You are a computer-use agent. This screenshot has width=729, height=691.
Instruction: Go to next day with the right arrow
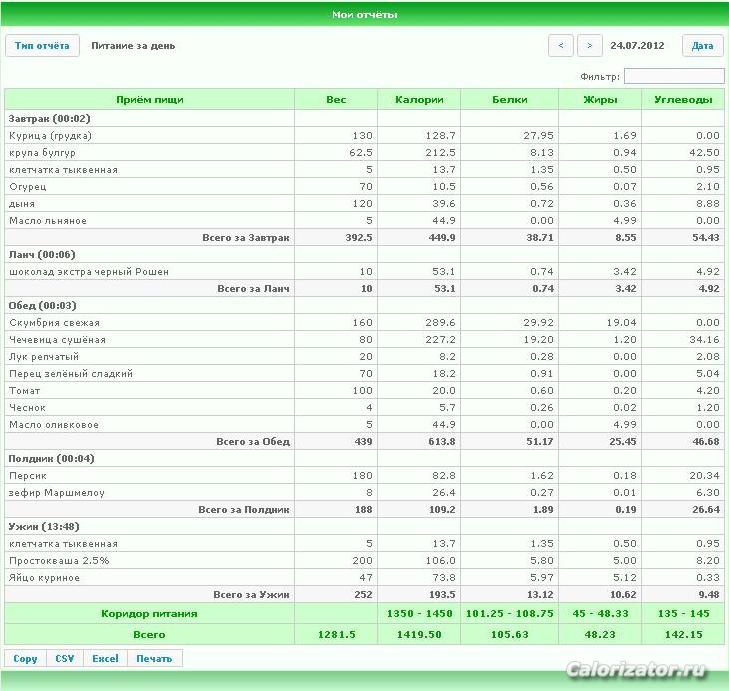click(590, 46)
